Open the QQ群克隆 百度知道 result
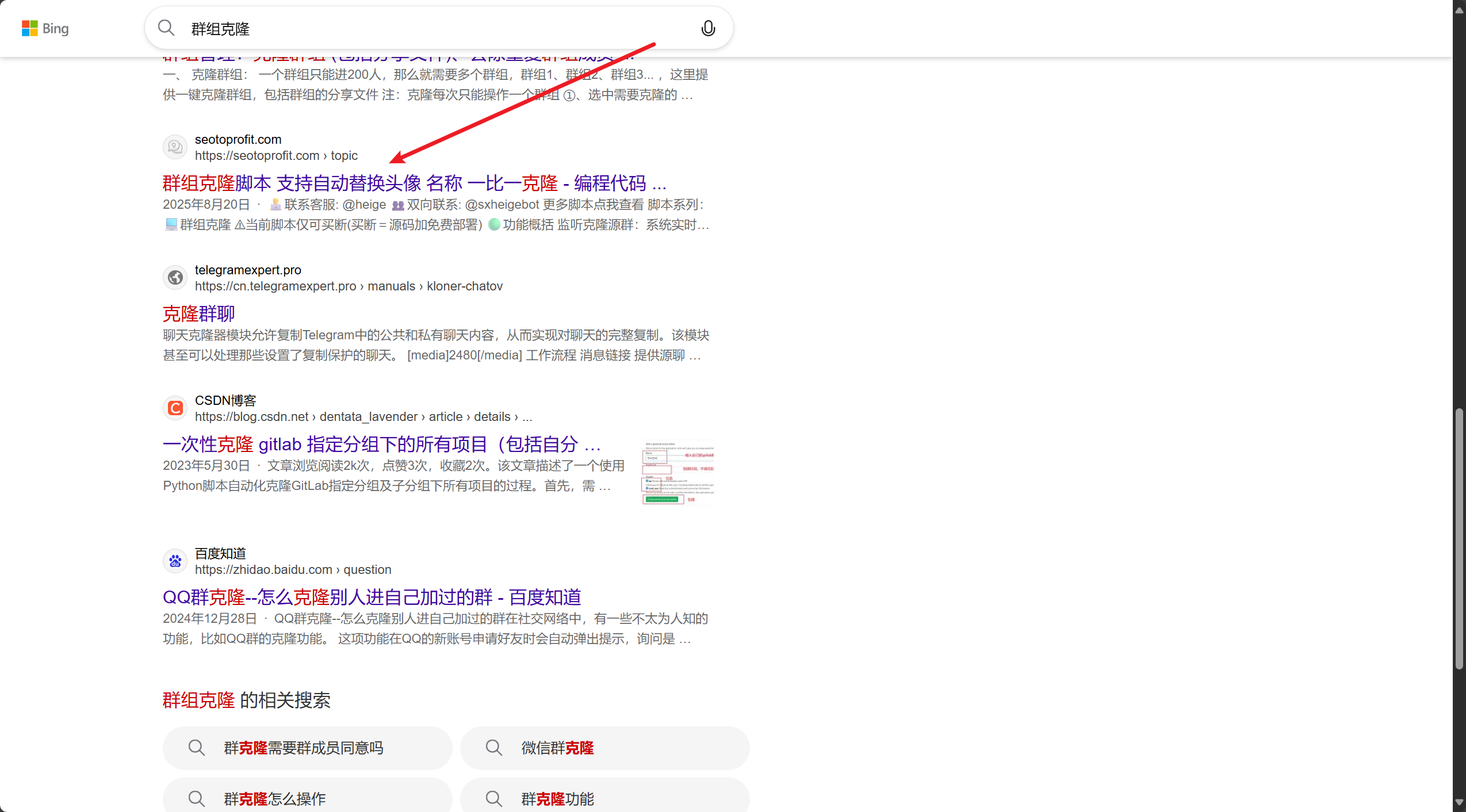The width and height of the screenshot is (1466, 812). (x=372, y=597)
